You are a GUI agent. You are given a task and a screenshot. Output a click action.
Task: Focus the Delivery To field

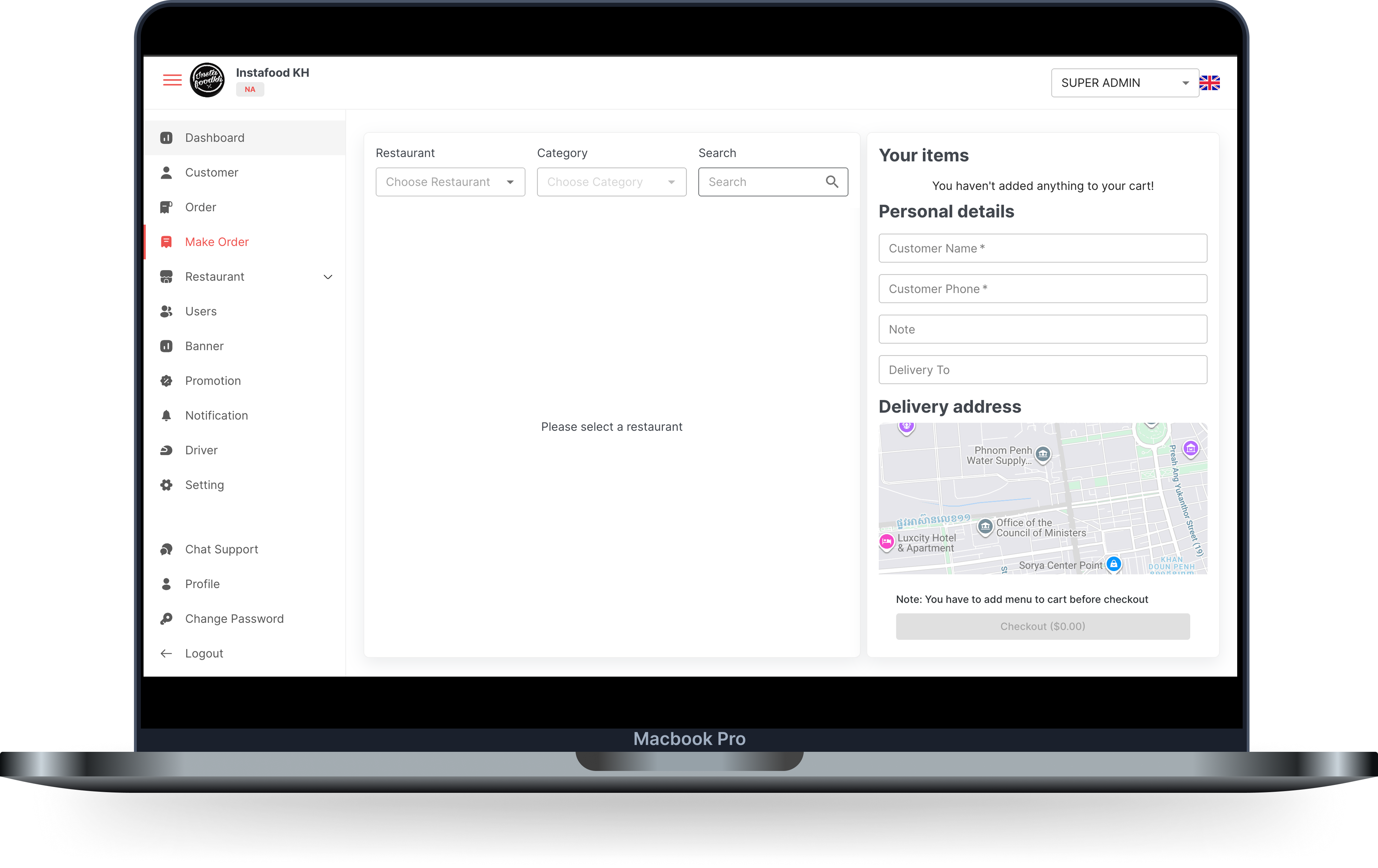point(1043,370)
